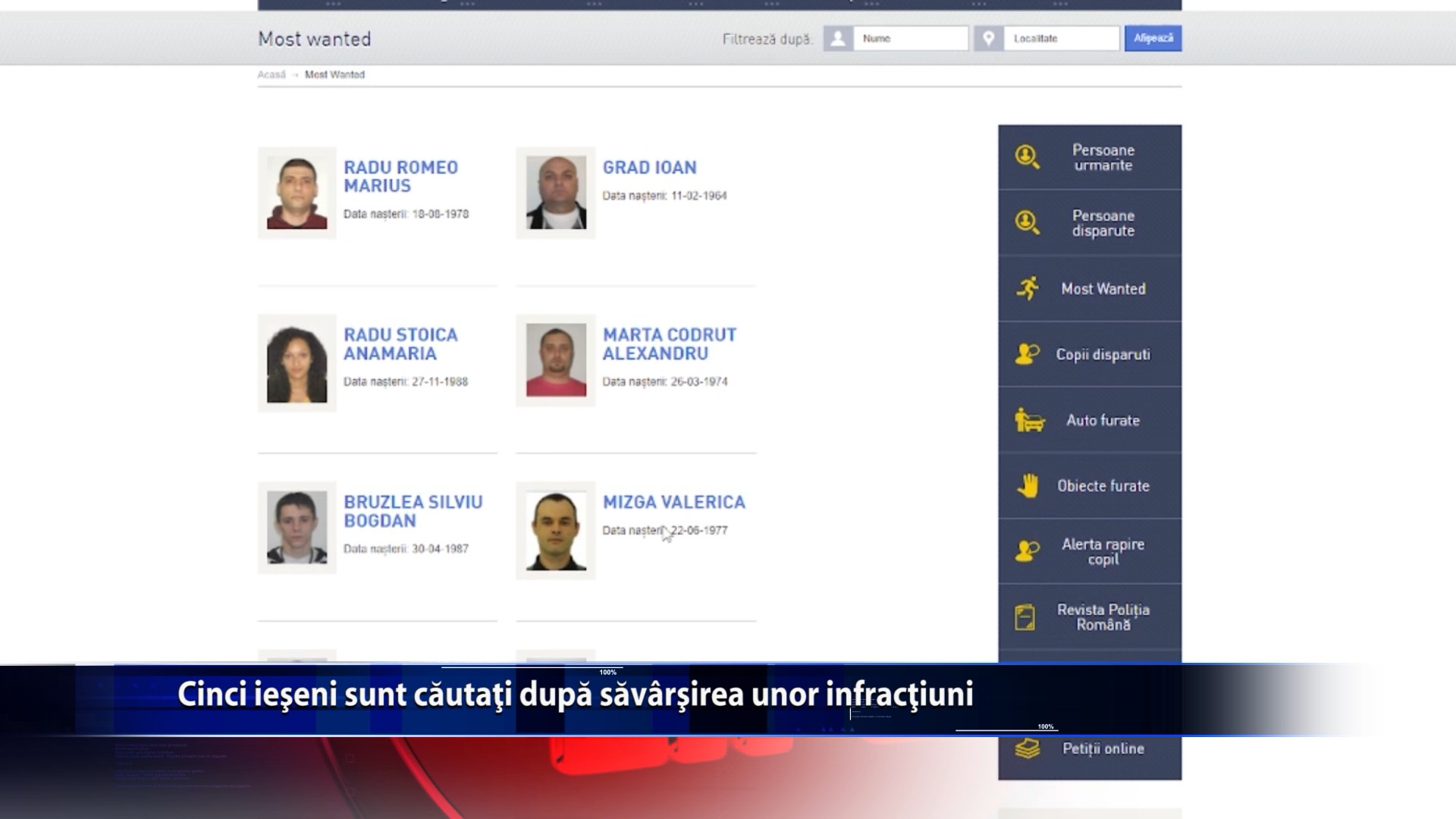The image size is (1456, 819).
Task: Click the Alerta rapire copil icon
Action: tap(1027, 551)
